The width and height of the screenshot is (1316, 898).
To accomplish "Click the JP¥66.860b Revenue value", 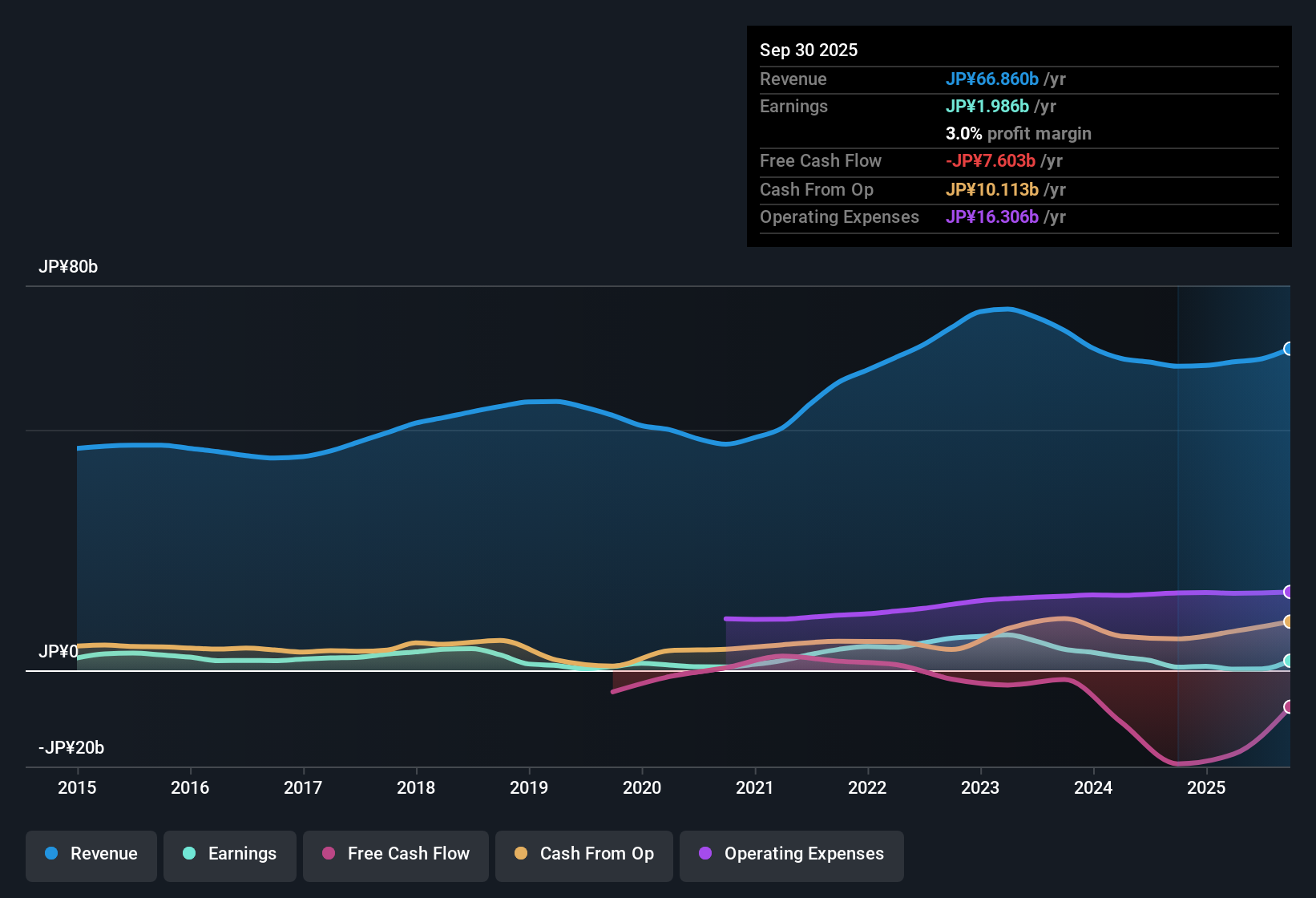I will [x=993, y=79].
